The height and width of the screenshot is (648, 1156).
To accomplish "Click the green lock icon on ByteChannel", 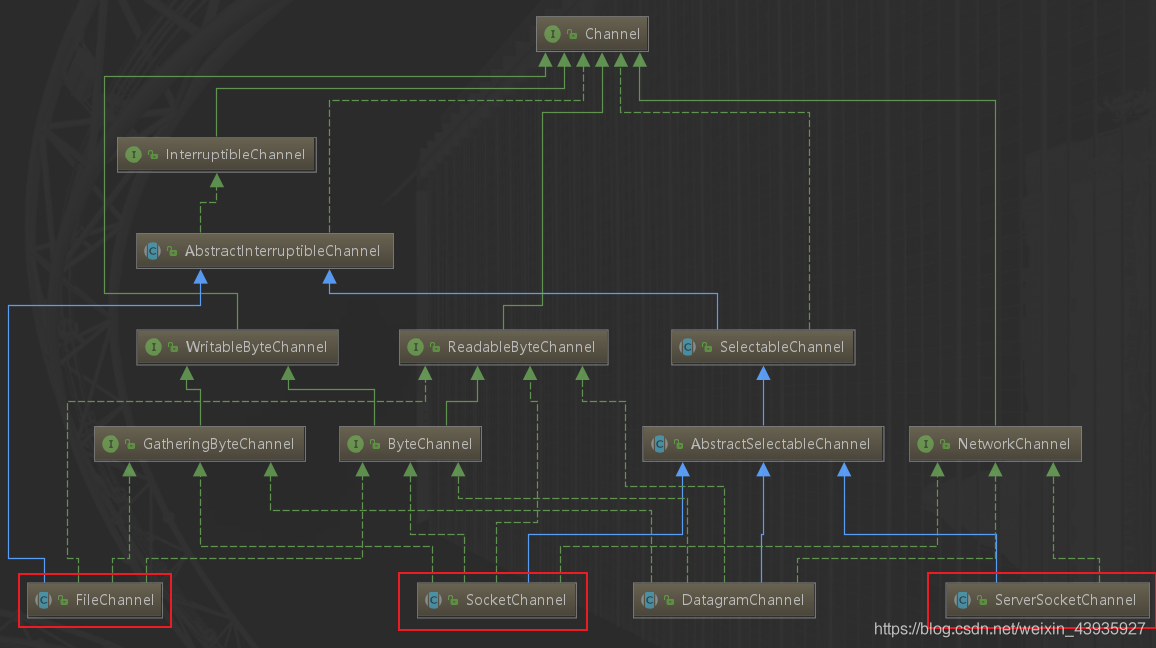I will point(372,444).
